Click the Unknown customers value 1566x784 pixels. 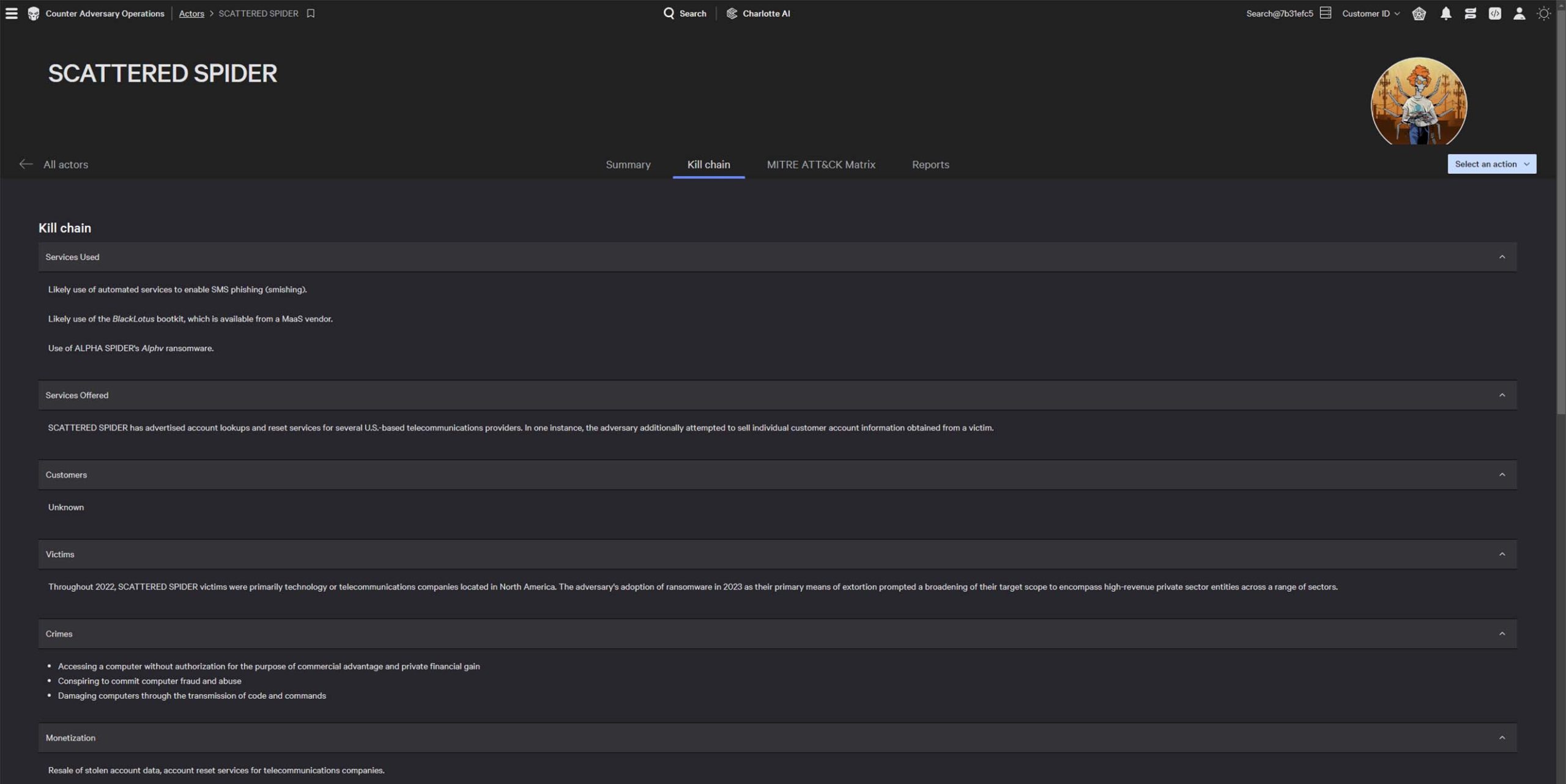pyautogui.click(x=66, y=507)
